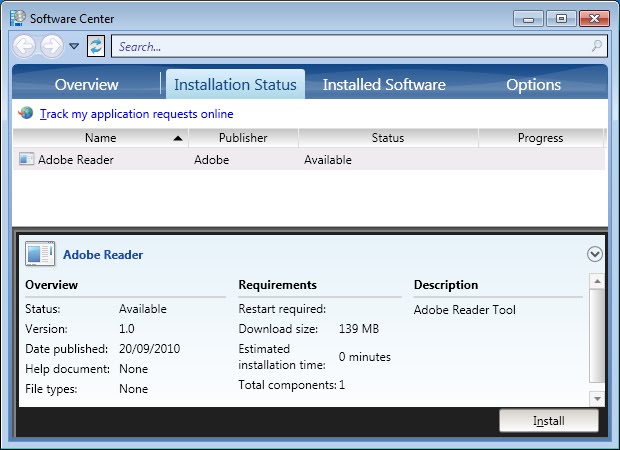Open the Installed Software tab
The image size is (620, 450).
[x=384, y=84]
